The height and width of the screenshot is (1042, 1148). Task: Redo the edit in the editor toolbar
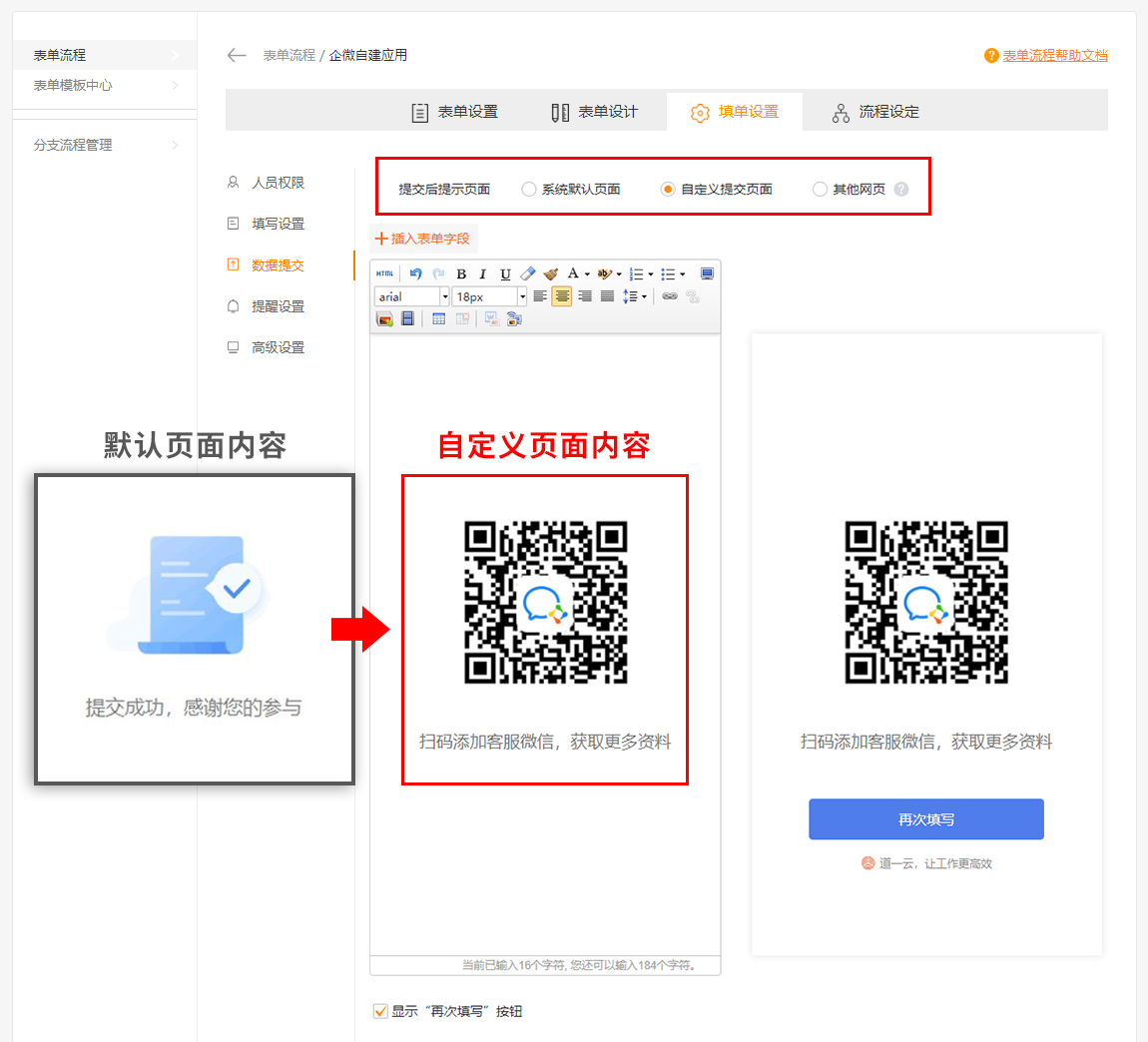pos(438,273)
